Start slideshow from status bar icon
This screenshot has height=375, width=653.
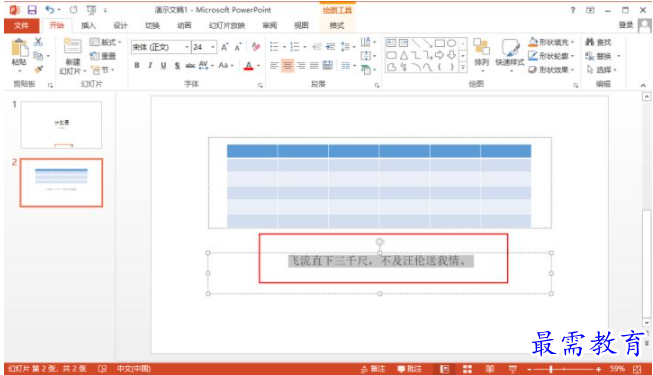tap(513, 369)
